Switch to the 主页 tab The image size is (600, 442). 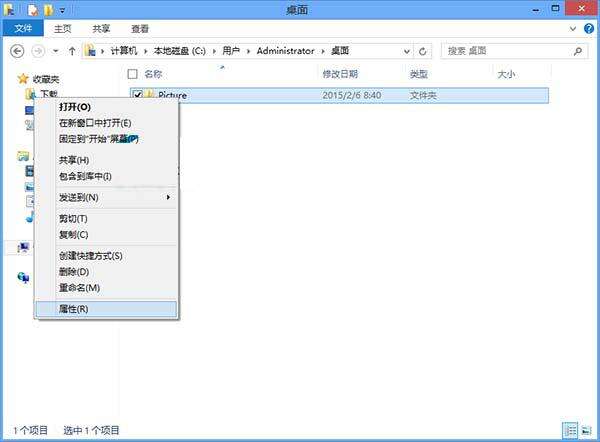click(62, 29)
